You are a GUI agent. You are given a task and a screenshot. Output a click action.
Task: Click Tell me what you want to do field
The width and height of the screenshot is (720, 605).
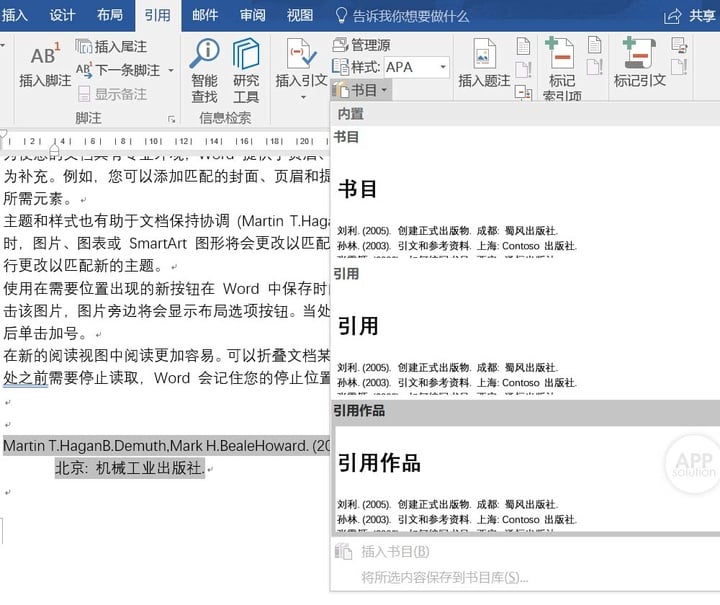point(411,17)
